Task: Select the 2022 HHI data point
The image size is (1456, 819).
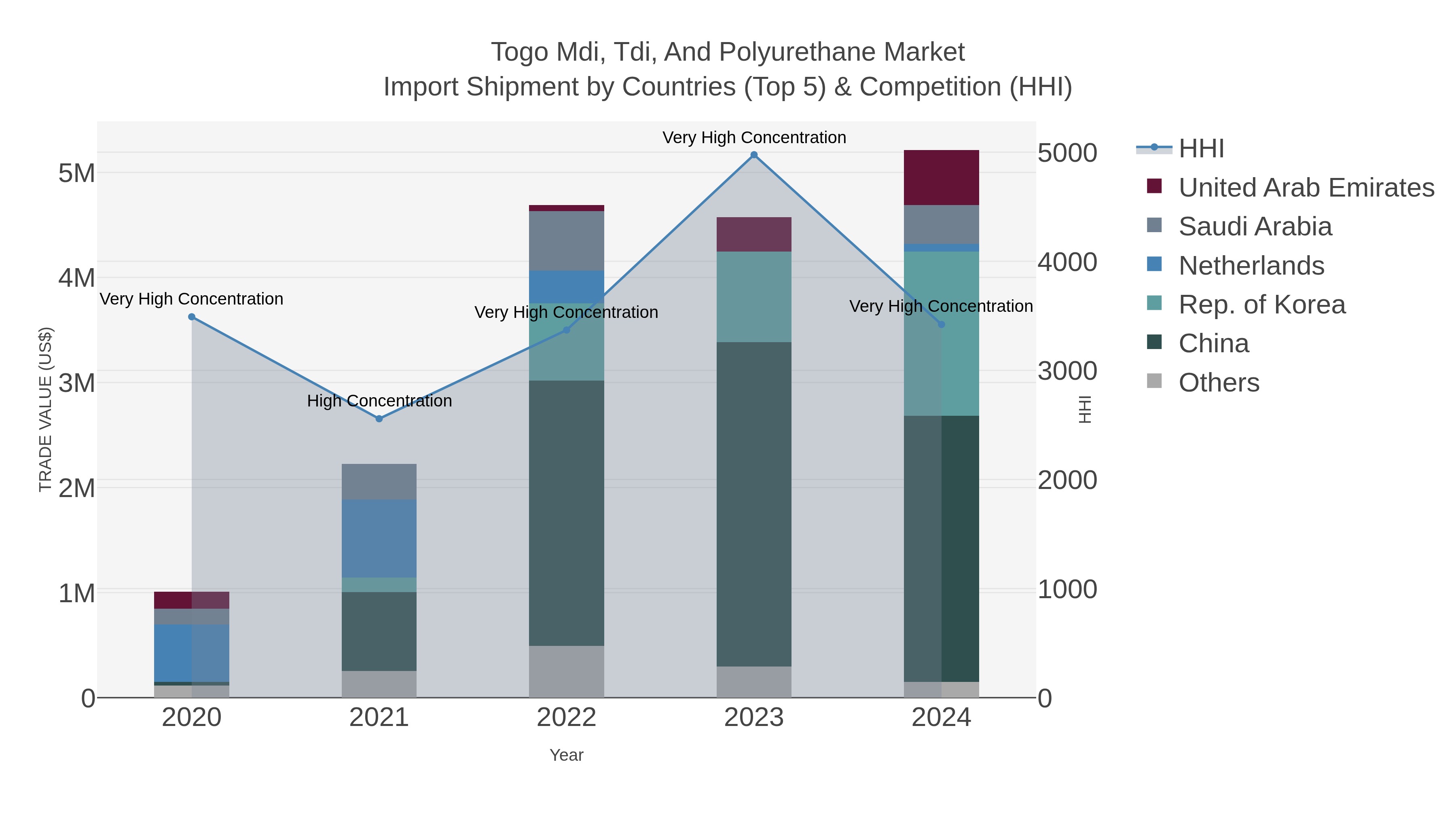Action: pyautogui.click(x=566, y=330)
